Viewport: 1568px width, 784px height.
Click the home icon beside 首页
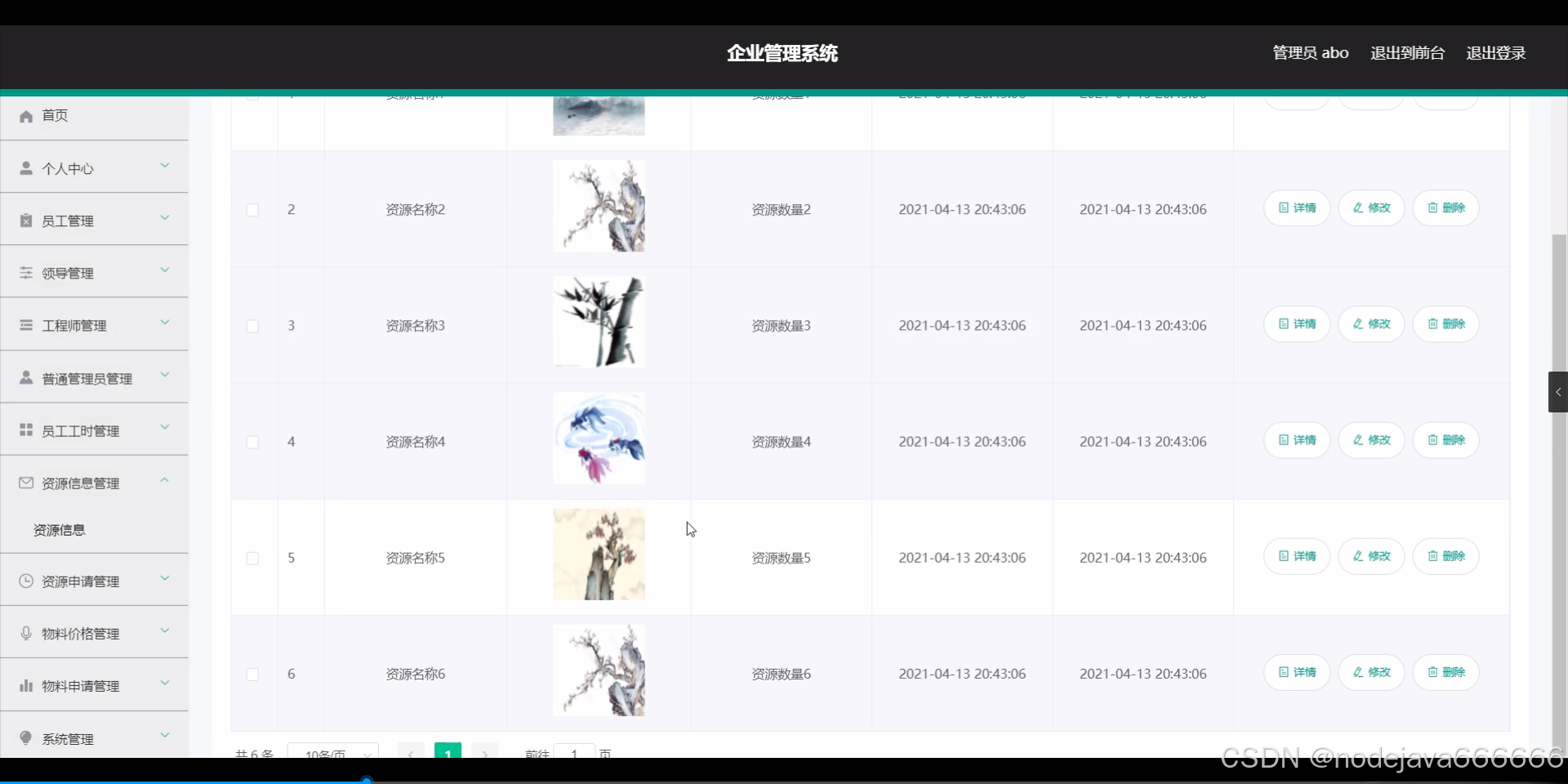pyautogui.click(x=26, y=116)
